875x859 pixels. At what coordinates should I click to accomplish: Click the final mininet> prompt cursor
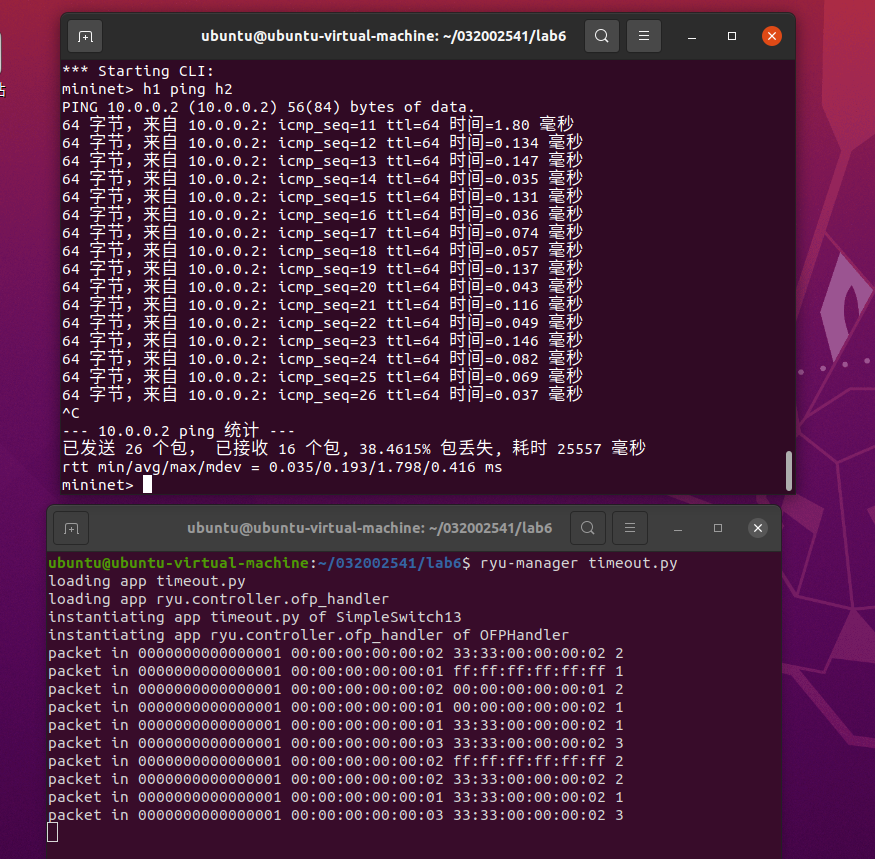click(147, 484)
